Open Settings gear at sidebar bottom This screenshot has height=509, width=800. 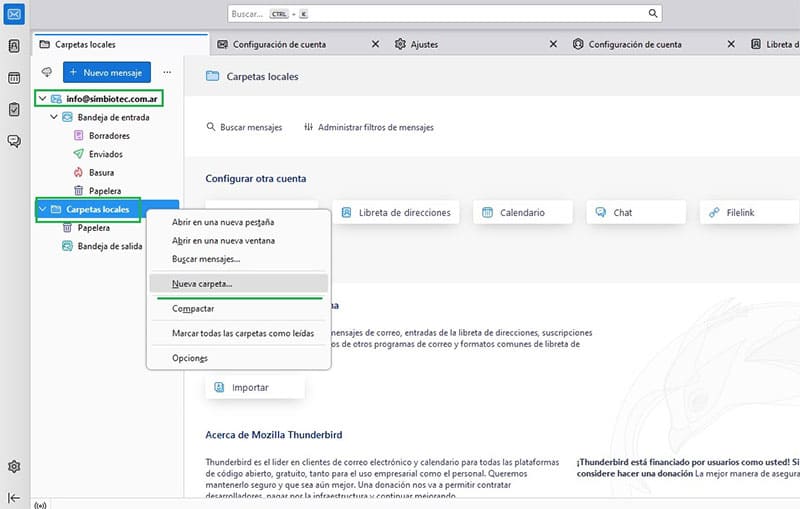pos(14,467)
